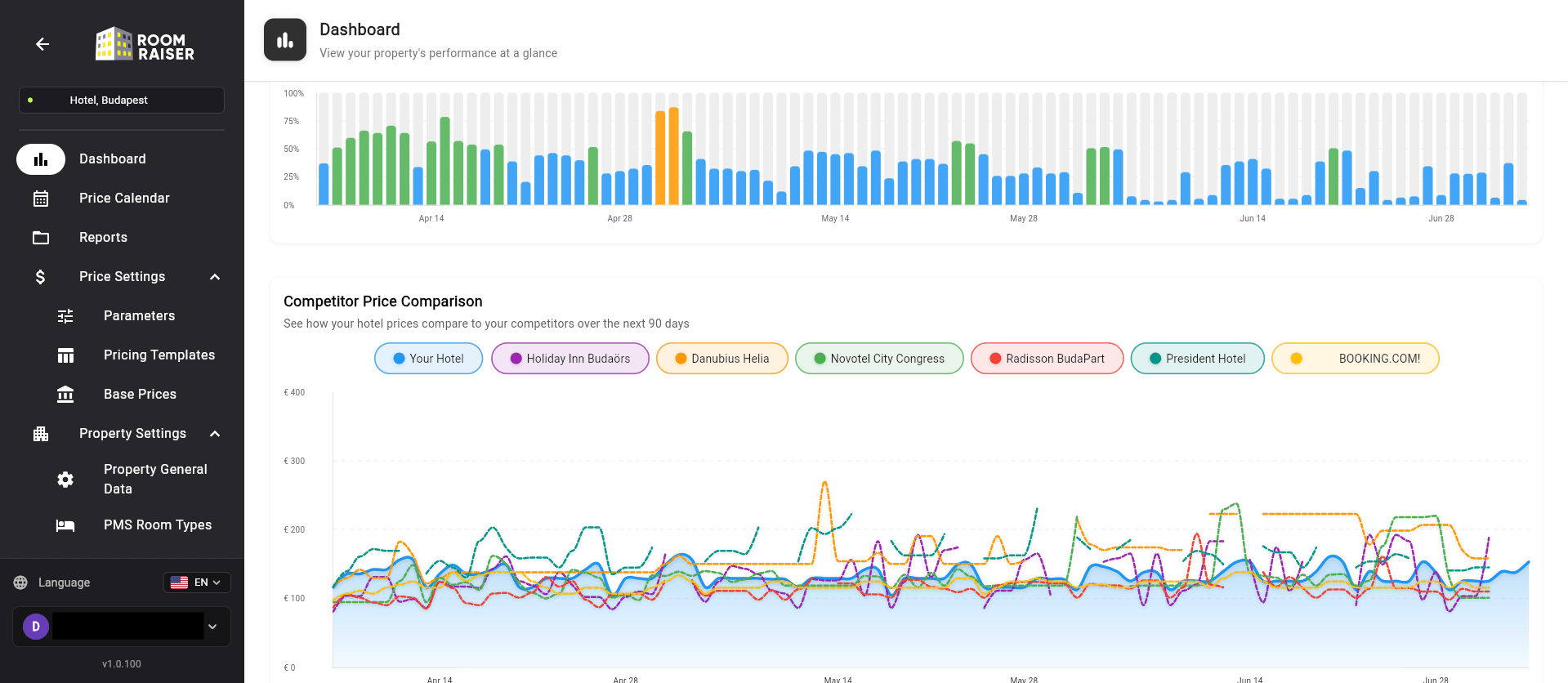Screen dimensions: 1568x683
Task: Select the Hotel, Budapest property button
Action: 121,100
